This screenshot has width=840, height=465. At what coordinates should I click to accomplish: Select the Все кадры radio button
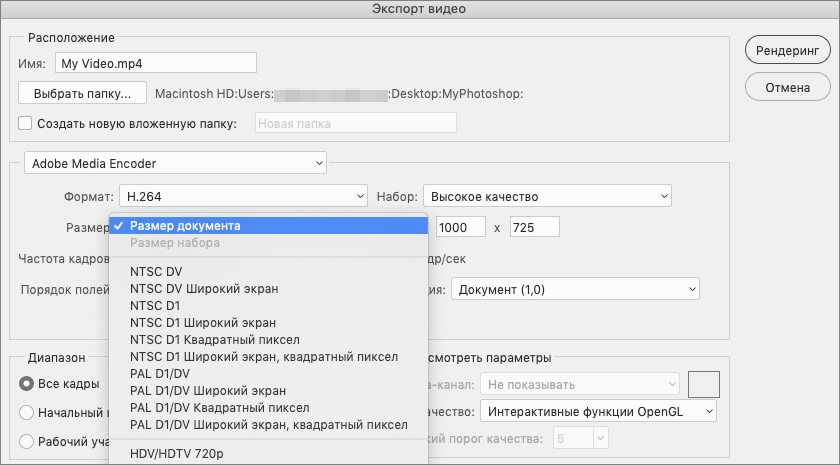pyautogui.click(x=27, y=383)
